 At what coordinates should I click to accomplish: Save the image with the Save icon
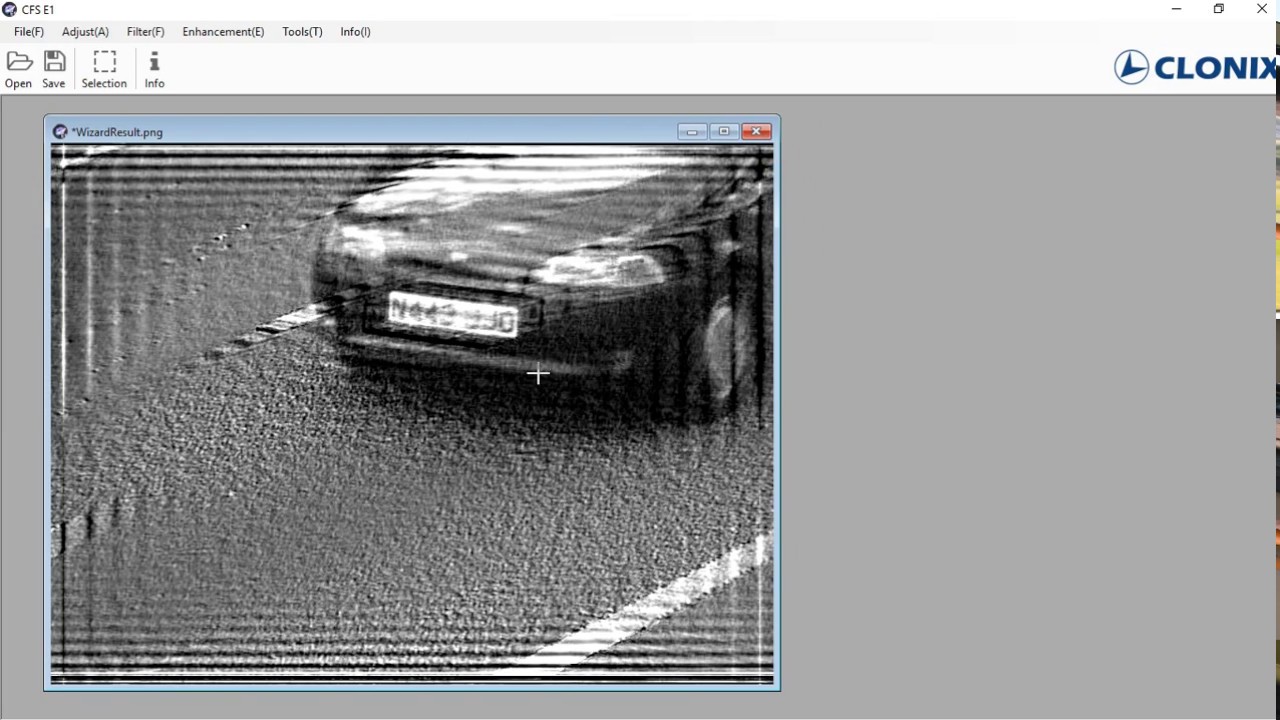pos(54,70)
